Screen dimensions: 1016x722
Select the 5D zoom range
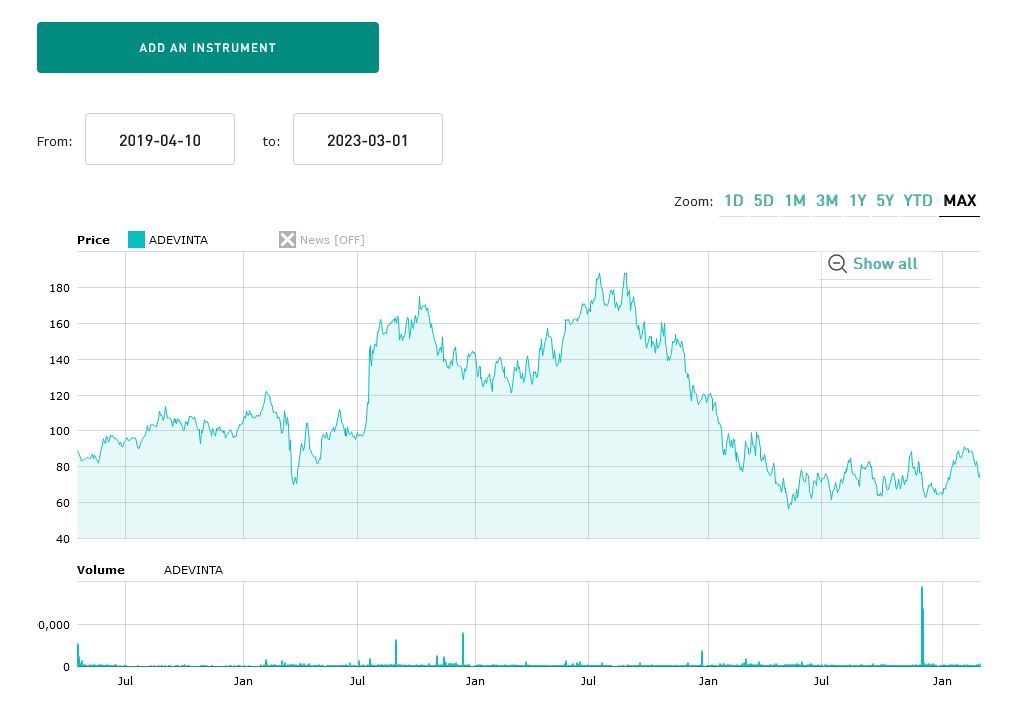pos(764,201)
